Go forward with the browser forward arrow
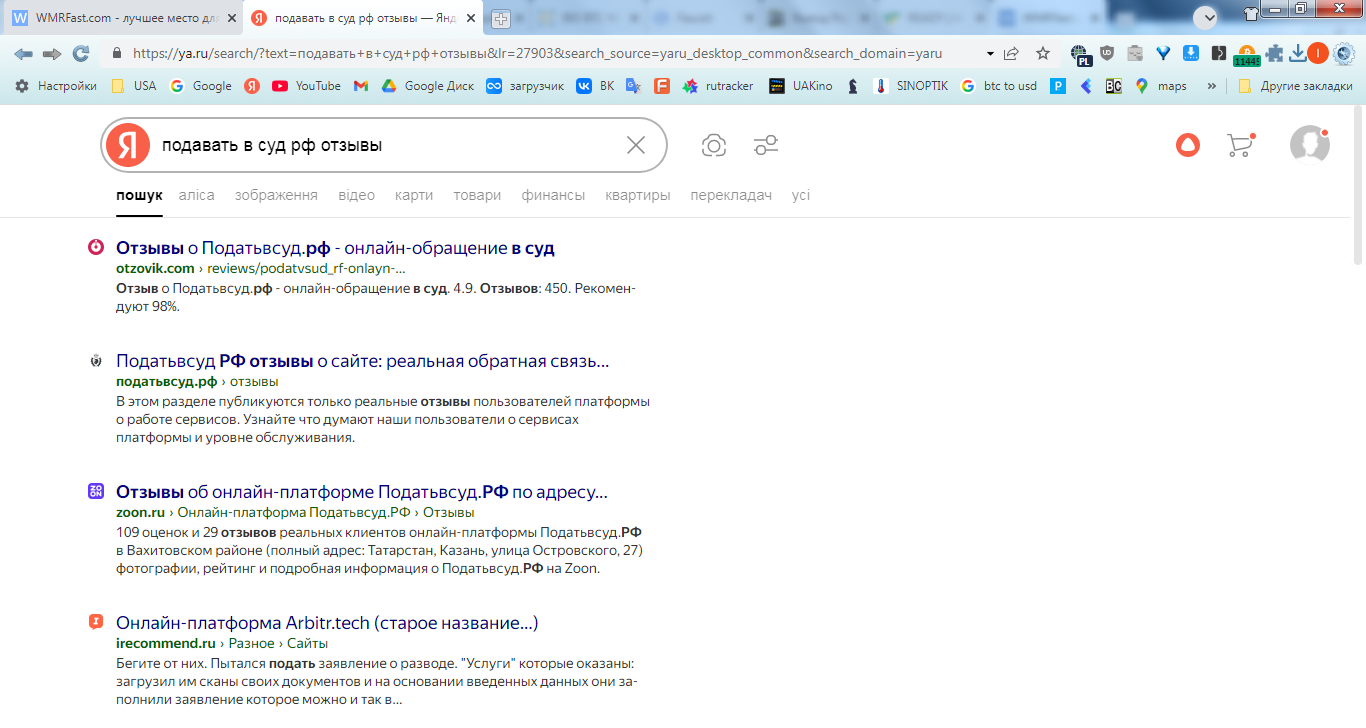The width and height of the screenshot is (1366, 728). [x=52, y=53]
